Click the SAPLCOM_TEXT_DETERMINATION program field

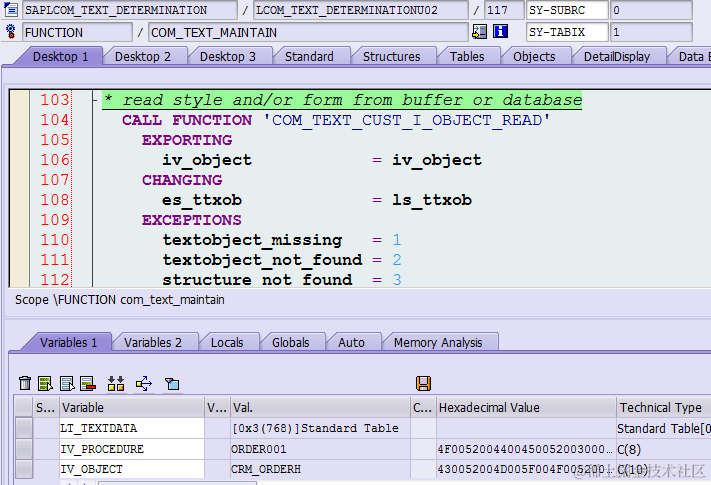click(130, 10)
